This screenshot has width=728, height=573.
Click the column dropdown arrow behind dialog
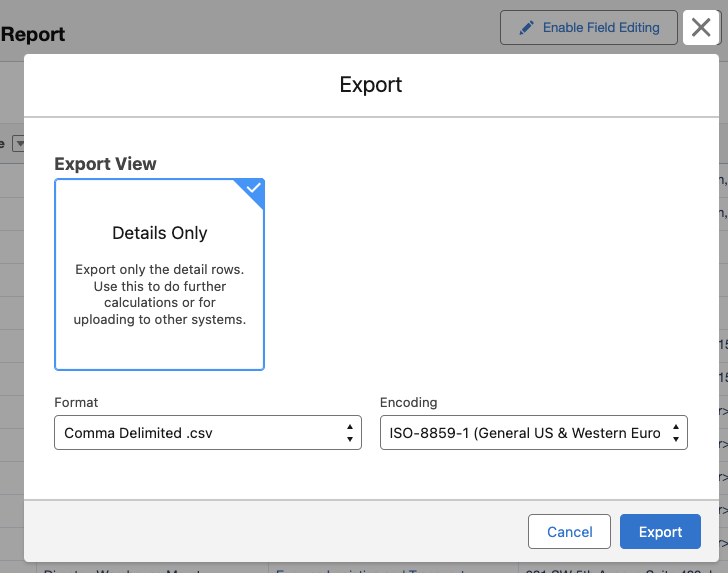point(19,143)
